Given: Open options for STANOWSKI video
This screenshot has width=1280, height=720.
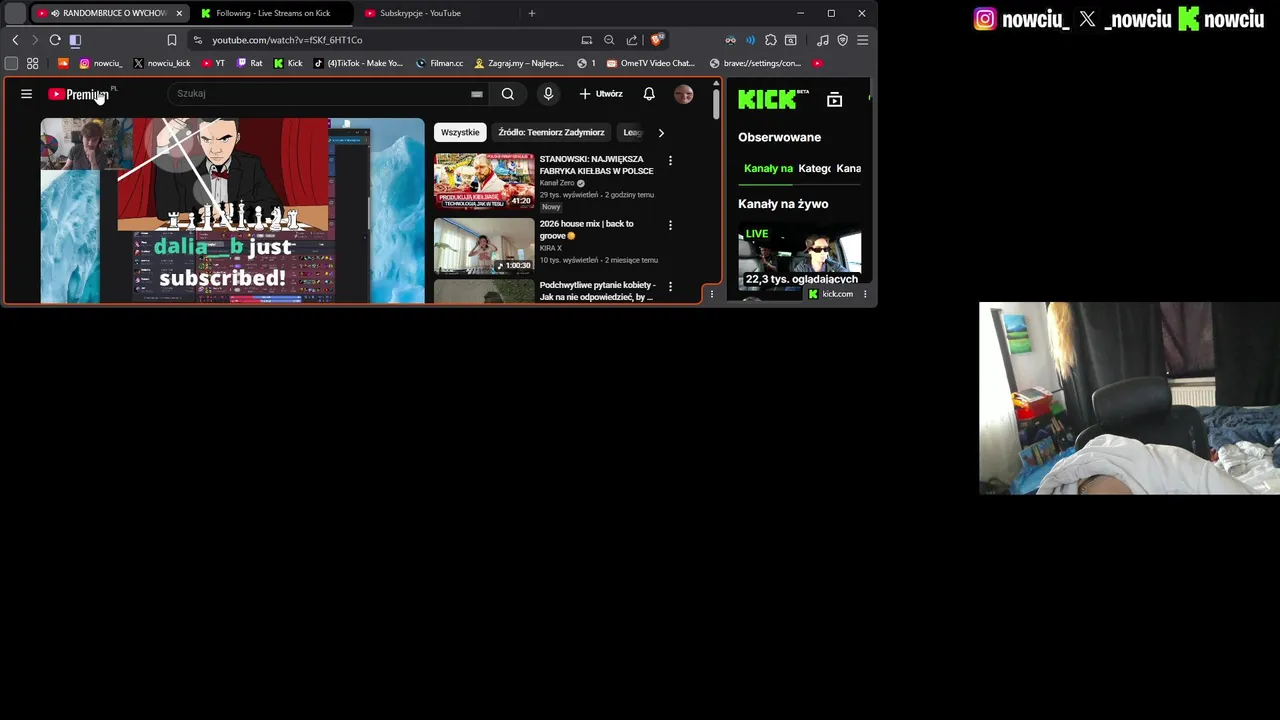Looking at the screenshot, I should tap(670, 160).
